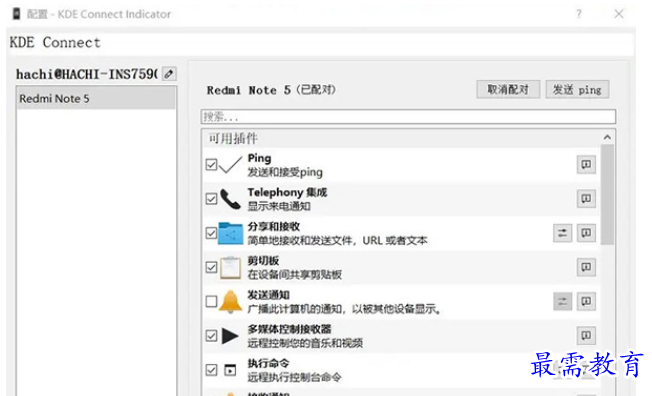Screen dimensions: 652x396
Task: Uncheck the 剪切板 checkbox
Action: click(211, 267)
